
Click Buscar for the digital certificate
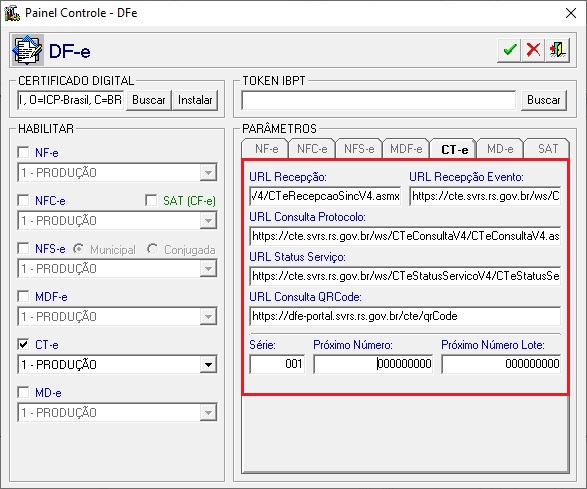(x=149, y=100)
